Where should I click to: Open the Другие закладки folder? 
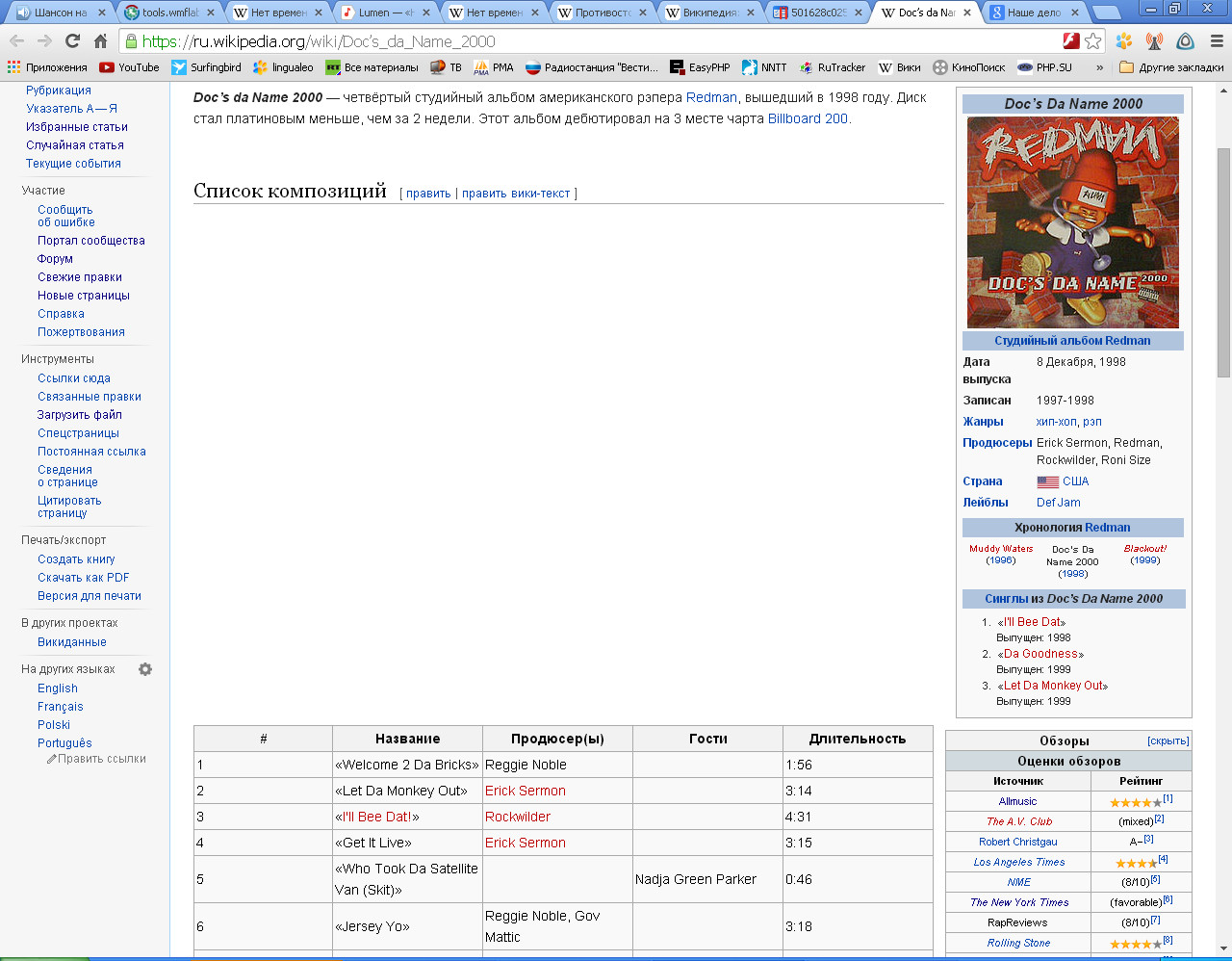click(1171, 67)
